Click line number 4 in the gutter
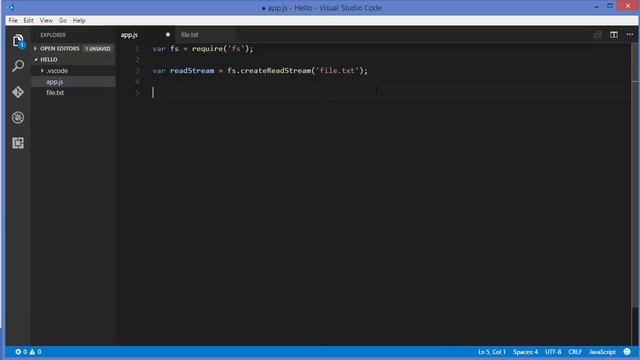Viewport: 640px width, 360px height. [138, 82]
